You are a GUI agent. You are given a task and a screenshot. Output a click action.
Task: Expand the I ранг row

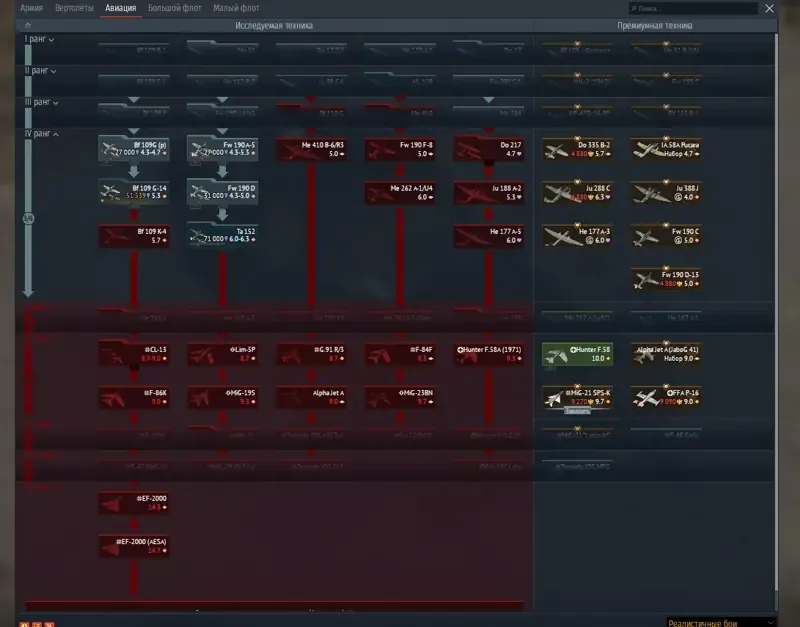click(39, 39)
